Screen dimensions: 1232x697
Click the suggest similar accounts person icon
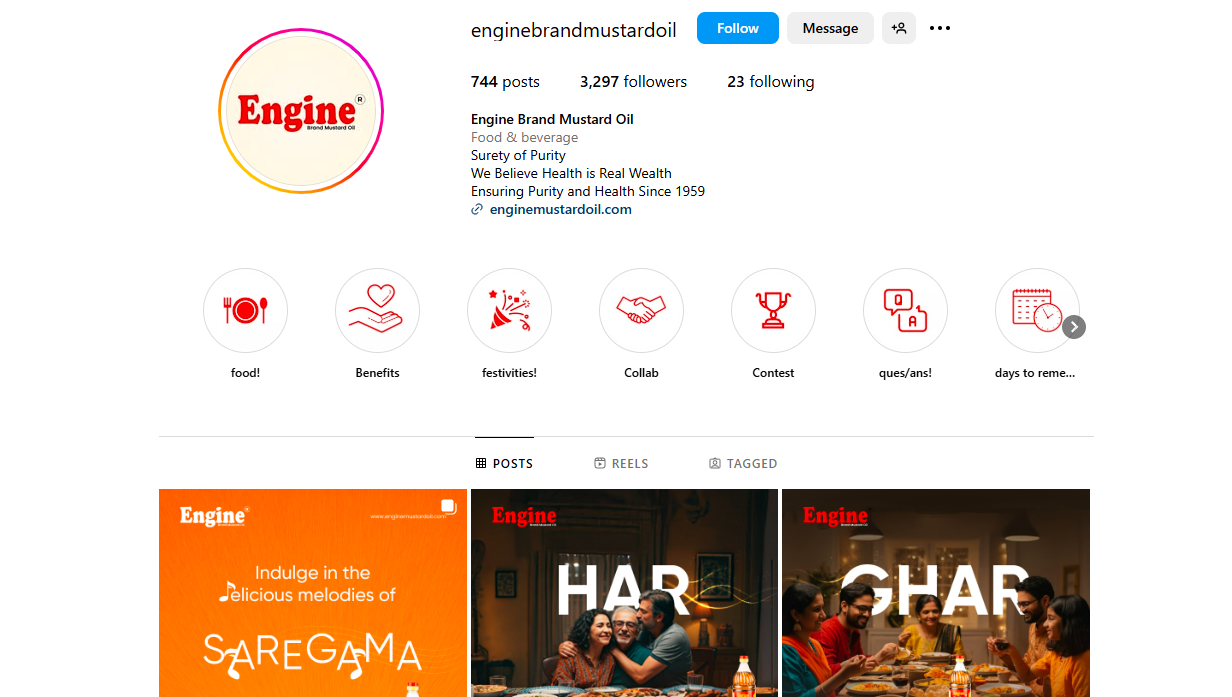pyautogui.click(x=899, y=28)
